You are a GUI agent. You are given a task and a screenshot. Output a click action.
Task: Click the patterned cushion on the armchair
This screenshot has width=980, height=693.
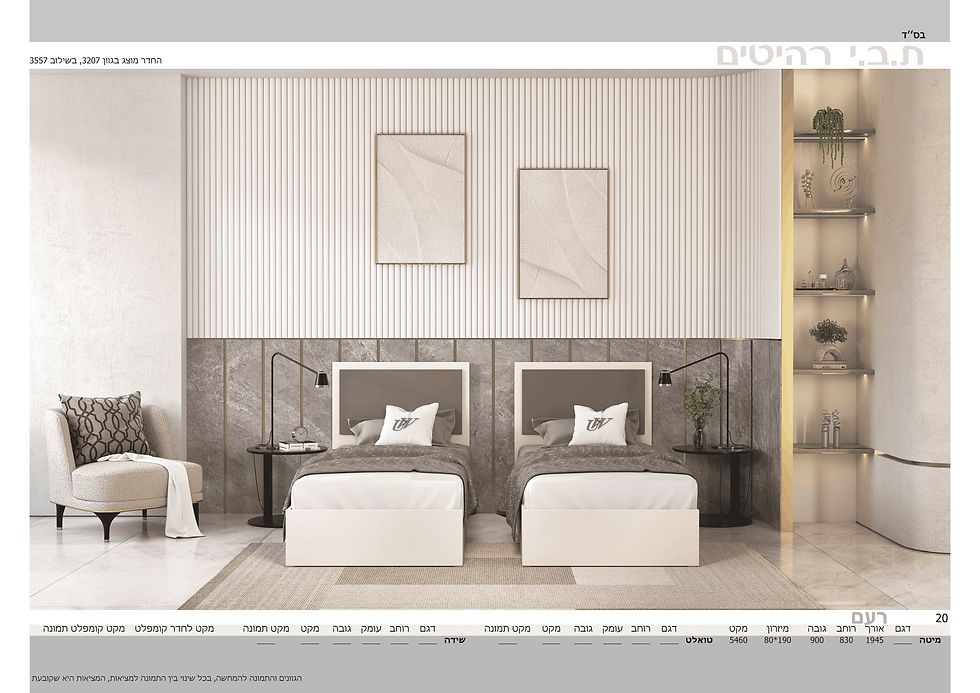pyautogui.click(x=106, y=427)
